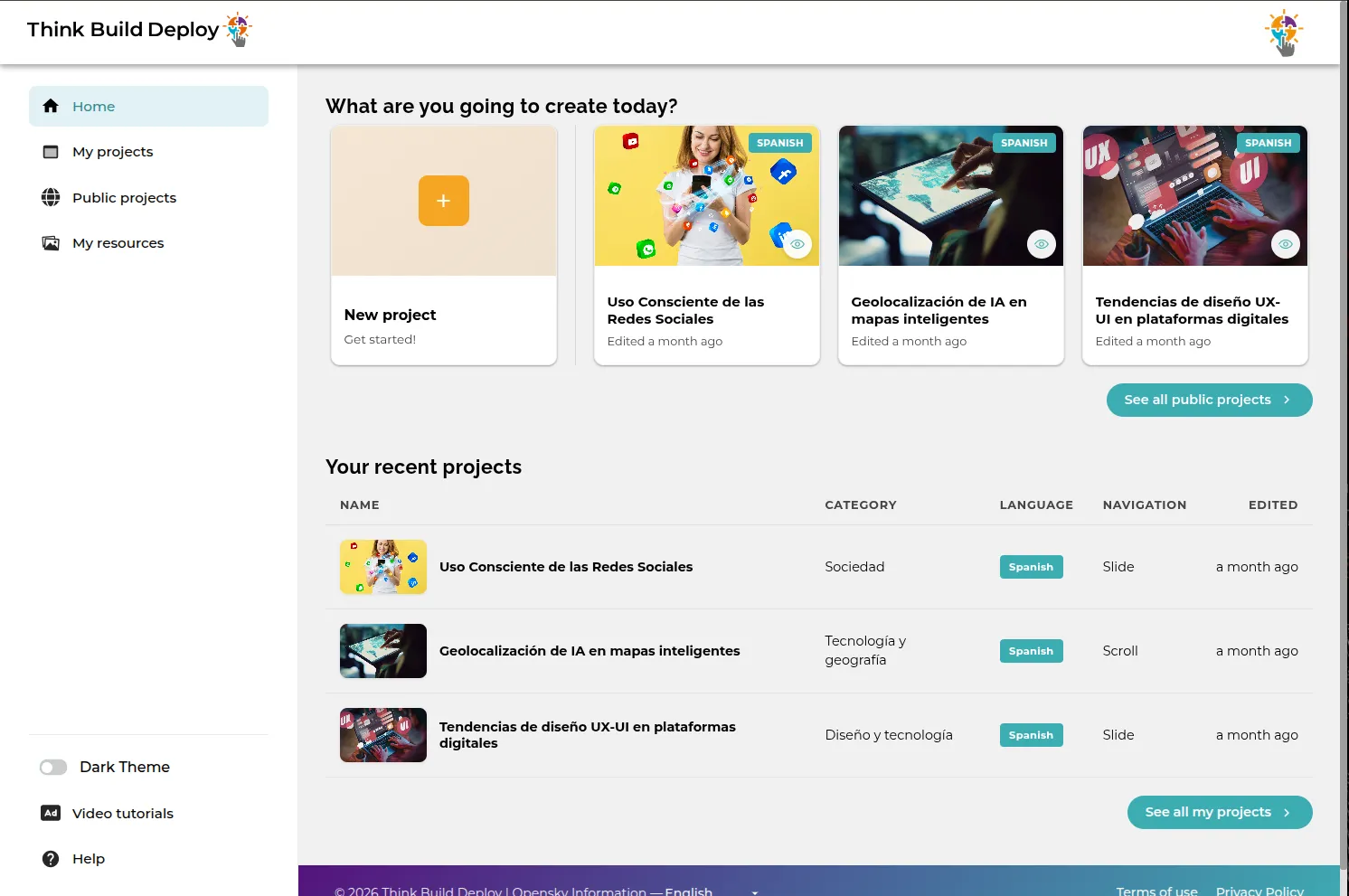Click the Terms of use footer link
Image resolution: width=1349 pixels, height=896 pixels.
coord(1157,891)
